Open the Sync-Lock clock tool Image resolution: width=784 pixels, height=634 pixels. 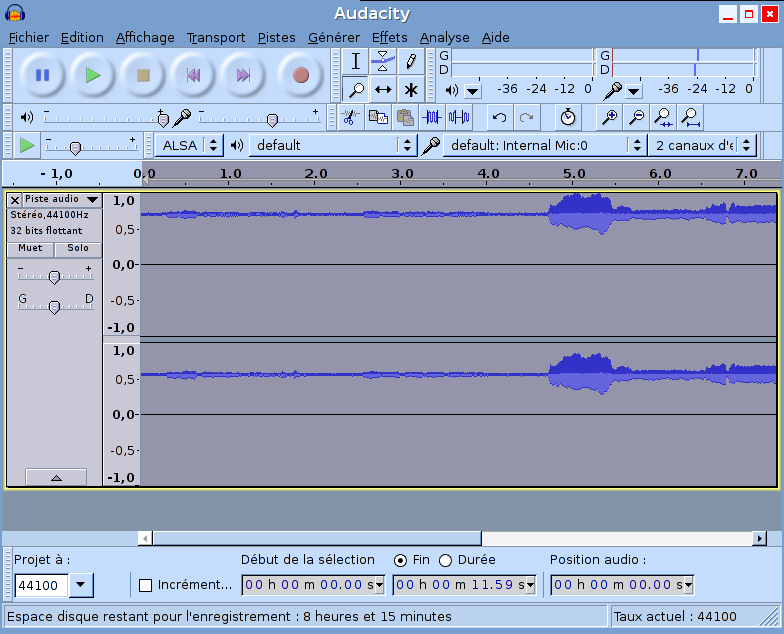[568, 118]
